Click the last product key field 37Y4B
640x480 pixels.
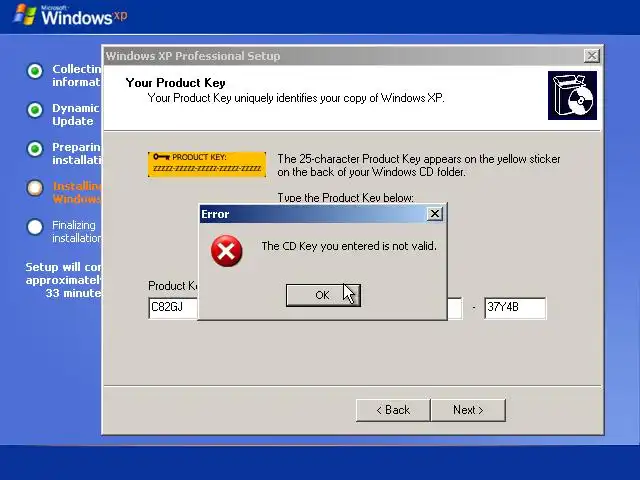515,308
